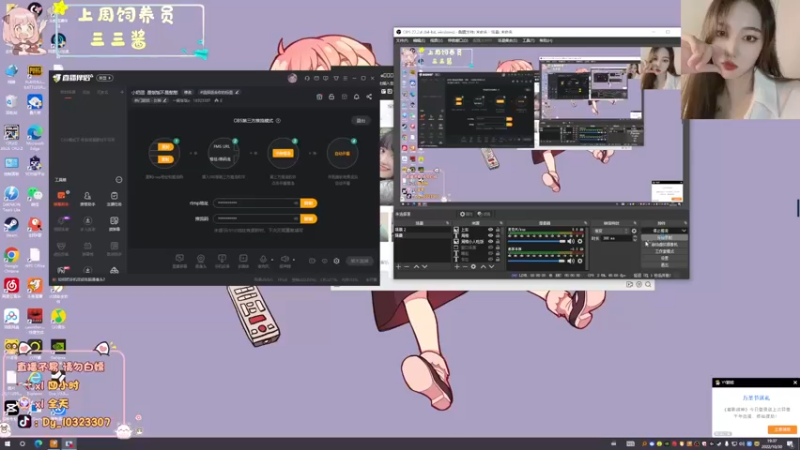Open the scene transition type dropdown in OBS
Image resolution: width=800 pixels, height=450 pixels.
pos(610,231)
